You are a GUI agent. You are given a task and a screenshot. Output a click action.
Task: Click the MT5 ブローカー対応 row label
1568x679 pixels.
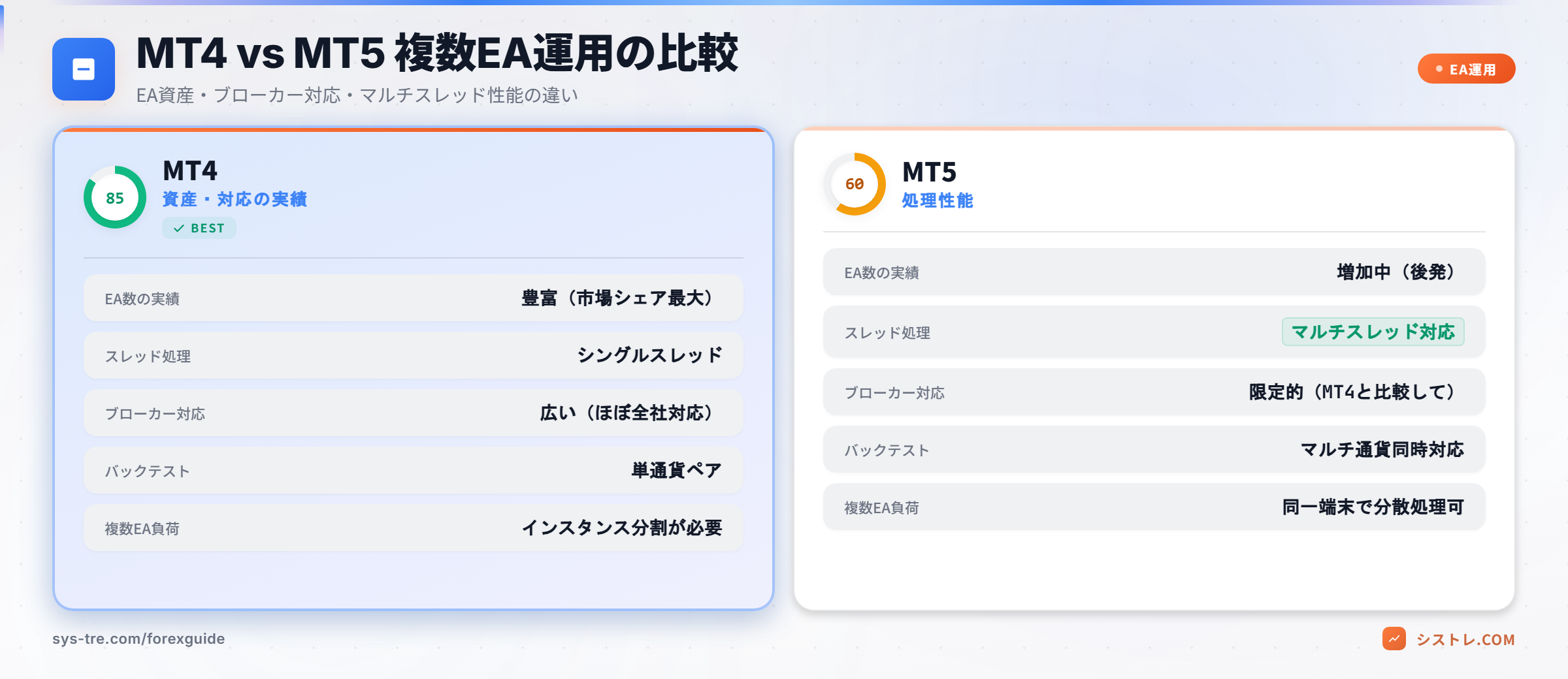point(894,393)
